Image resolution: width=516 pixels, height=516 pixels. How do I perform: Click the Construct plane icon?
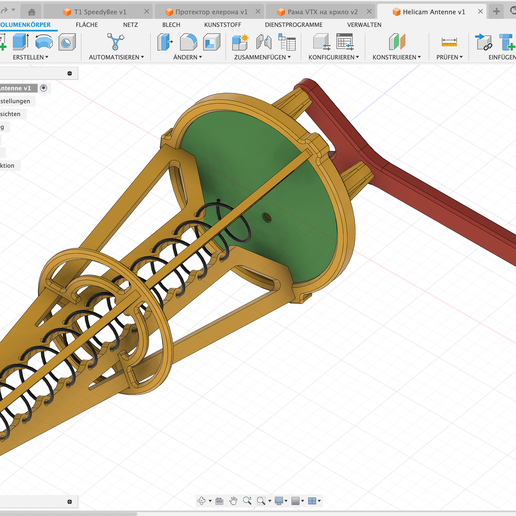pos(397,42)
